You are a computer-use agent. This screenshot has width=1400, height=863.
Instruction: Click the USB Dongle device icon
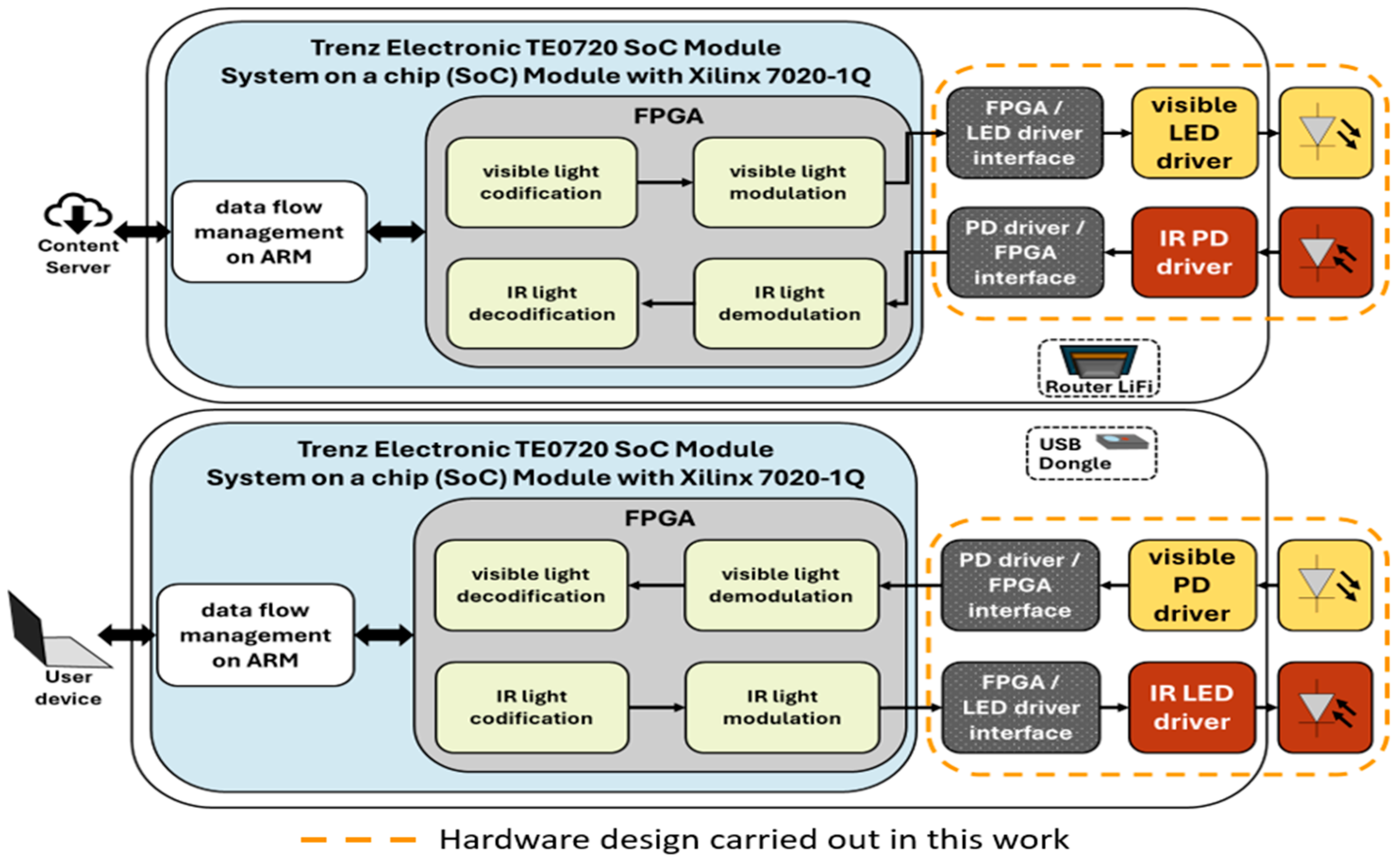(1122, 441)
